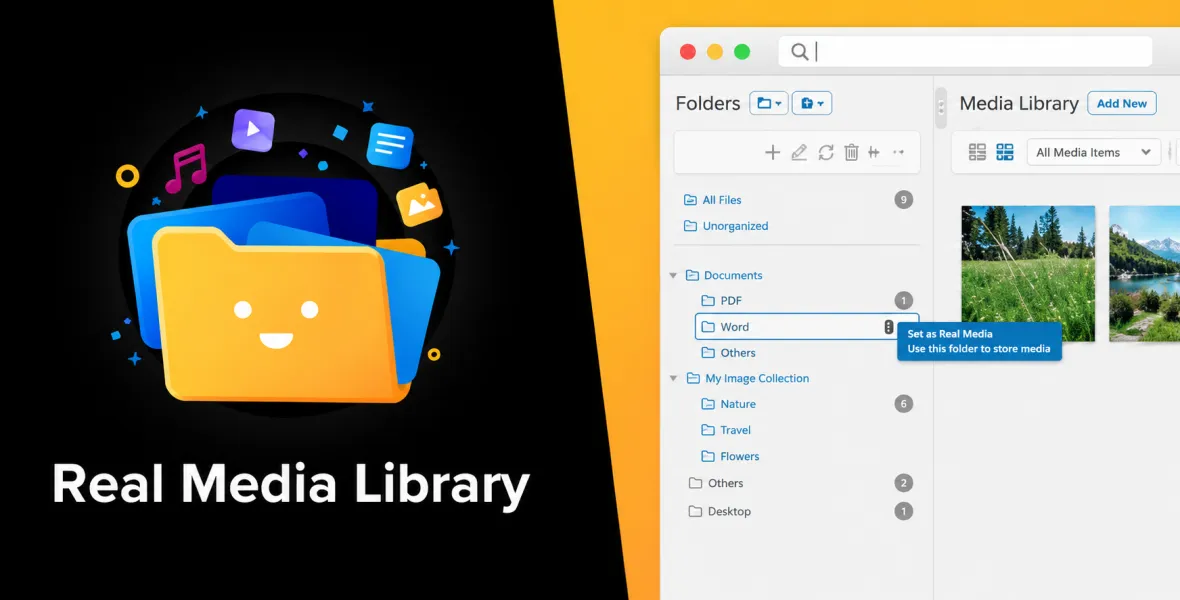This screenshot has height=600, width=1180.
Task: Click the search field at the top of the window
Action: click(x=966, y=51)
